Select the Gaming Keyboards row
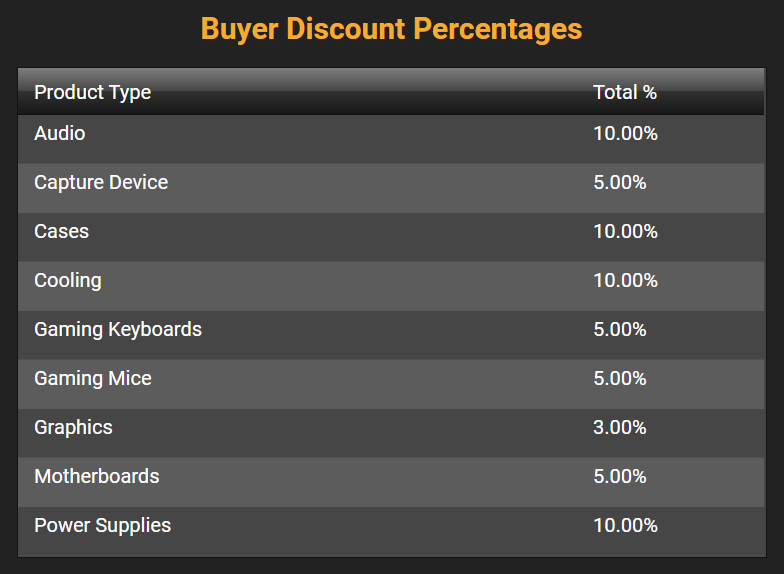 pyautogui.click(x=118, y=329)
